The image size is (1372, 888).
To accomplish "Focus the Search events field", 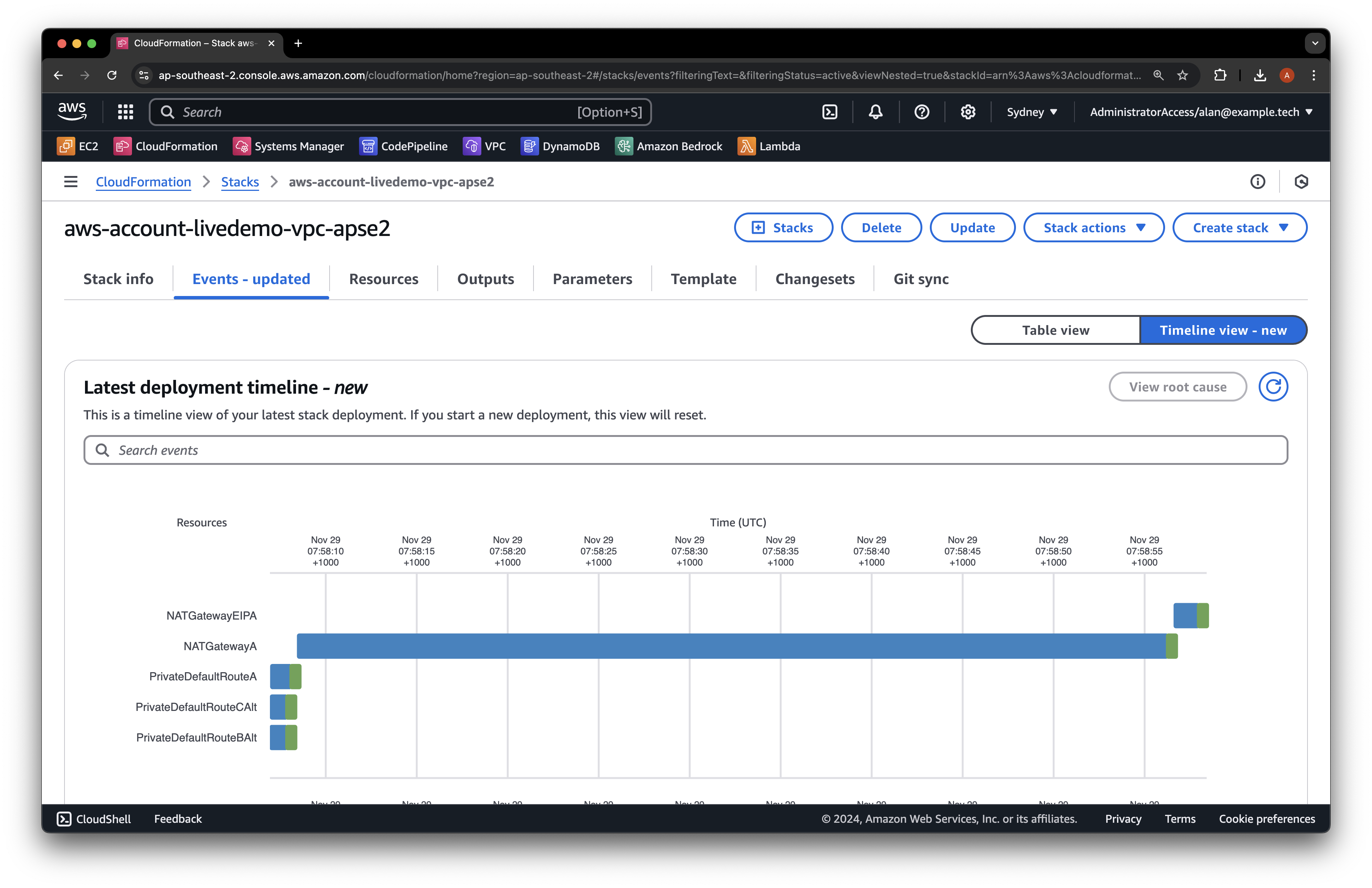I will coord(685,450).
